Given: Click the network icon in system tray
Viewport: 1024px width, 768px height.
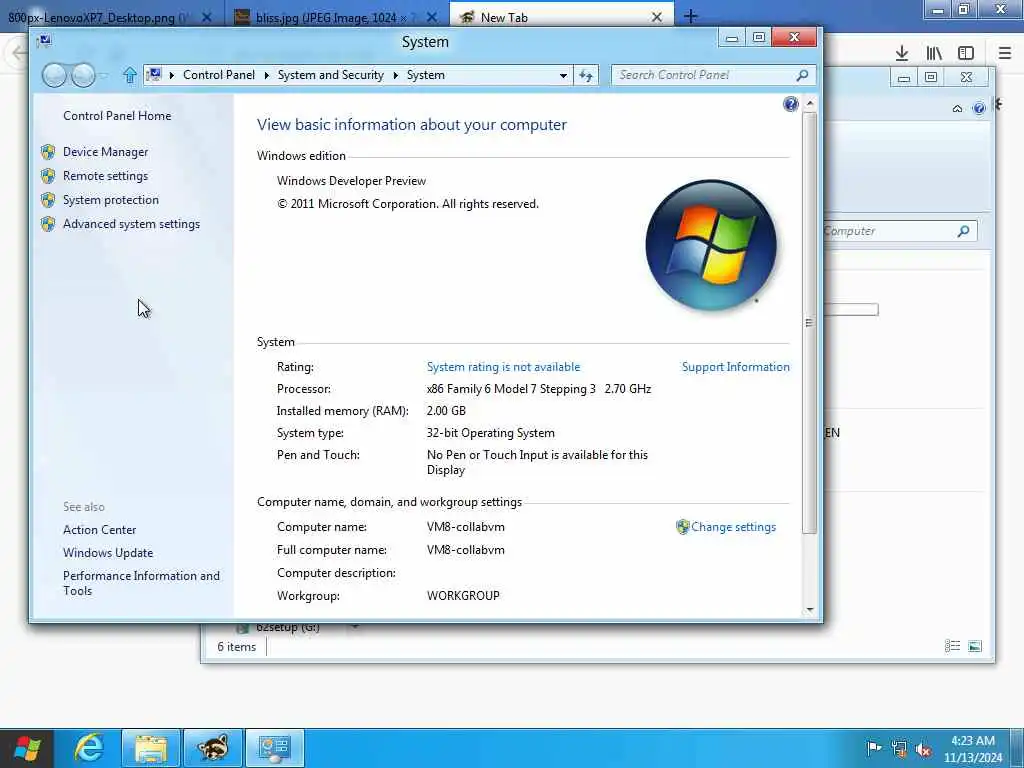Looking at the screenshot, I should point(899,748).
